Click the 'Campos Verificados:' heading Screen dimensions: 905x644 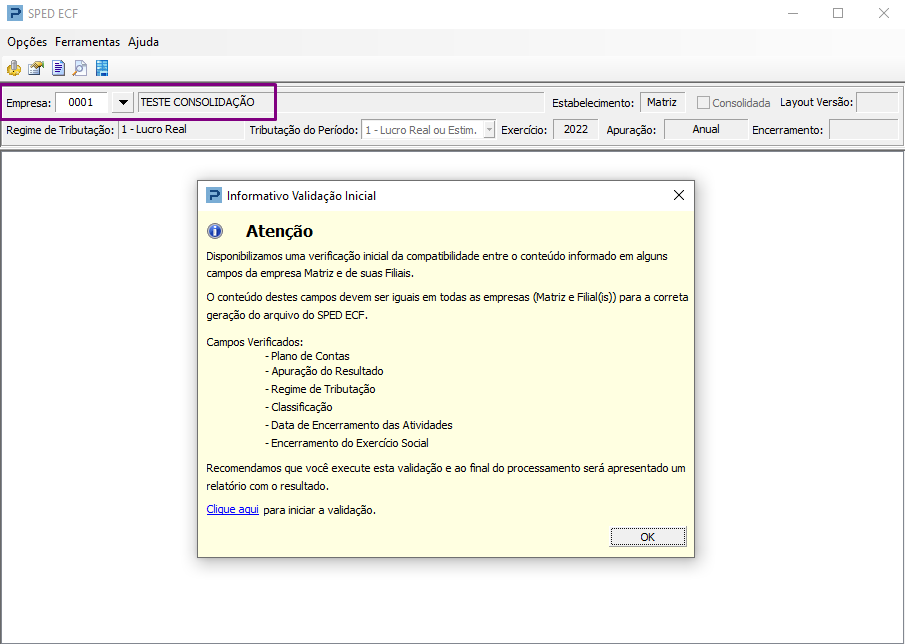pos(255,342)
